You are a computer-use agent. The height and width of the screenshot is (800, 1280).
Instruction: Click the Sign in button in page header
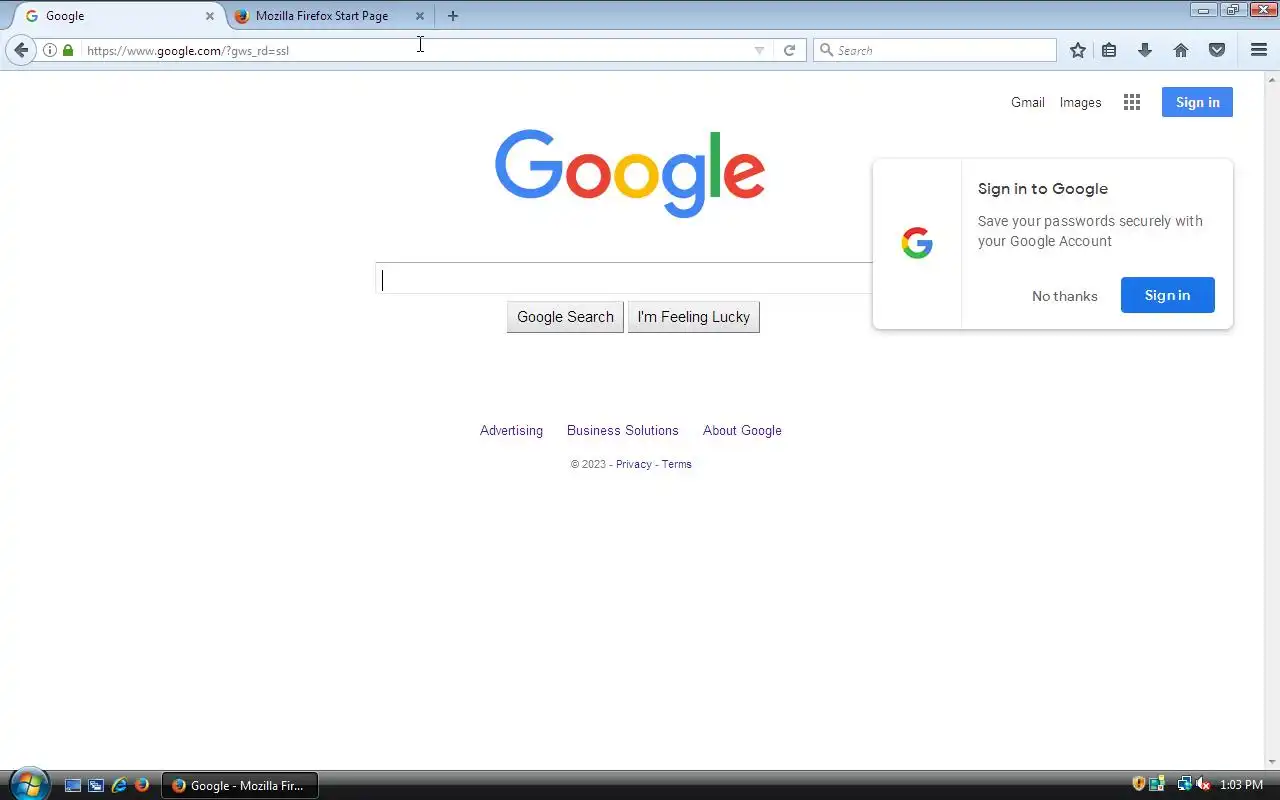[x=1197, y=102]
